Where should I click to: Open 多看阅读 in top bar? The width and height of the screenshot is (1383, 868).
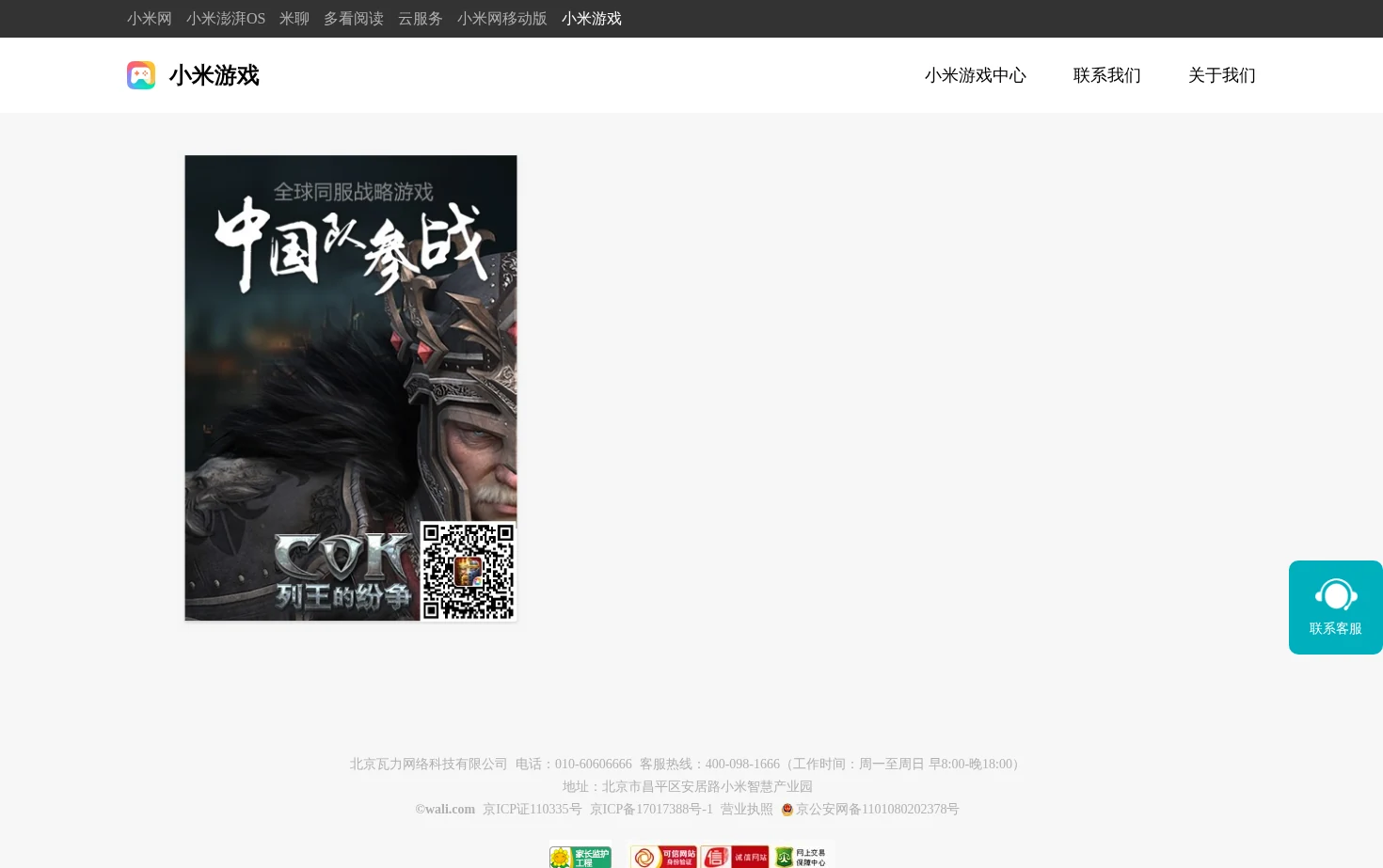[x=354, y=19]
